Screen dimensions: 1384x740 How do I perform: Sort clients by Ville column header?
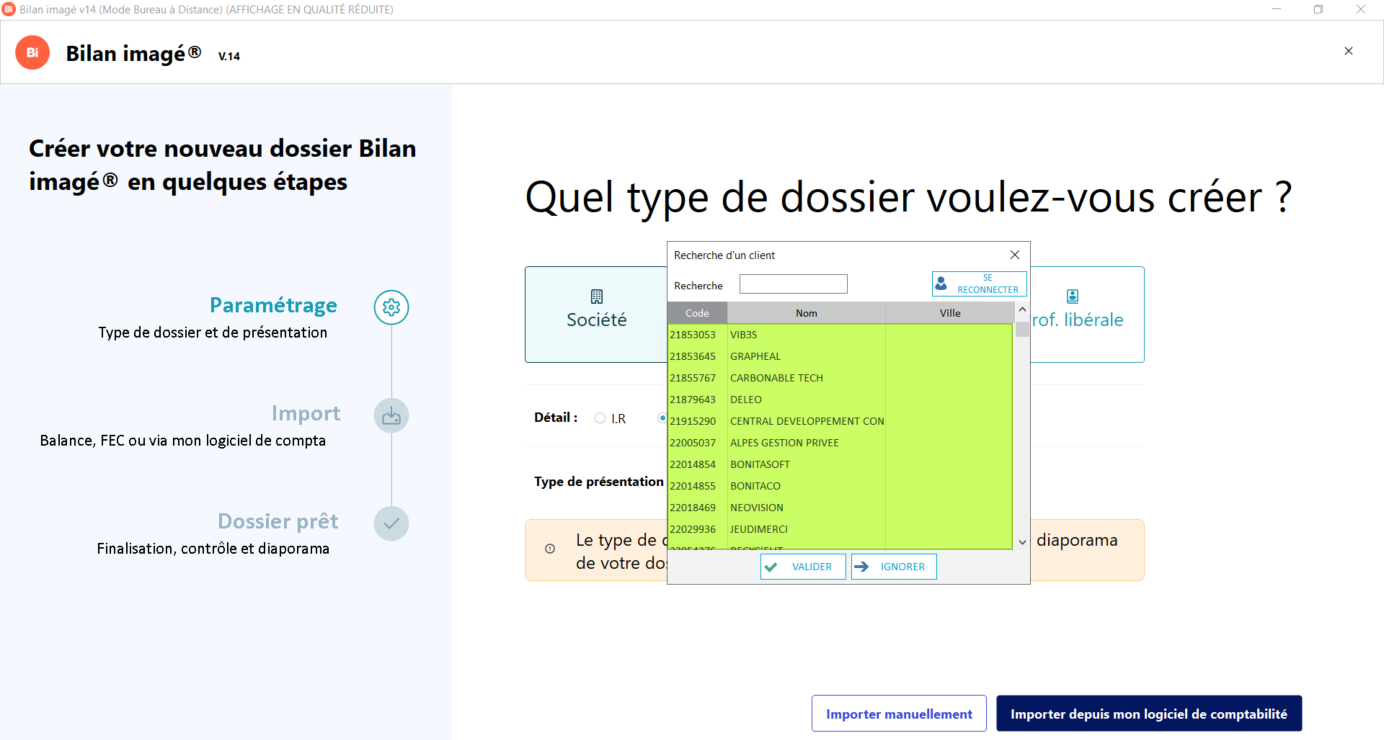pos(949,313)
